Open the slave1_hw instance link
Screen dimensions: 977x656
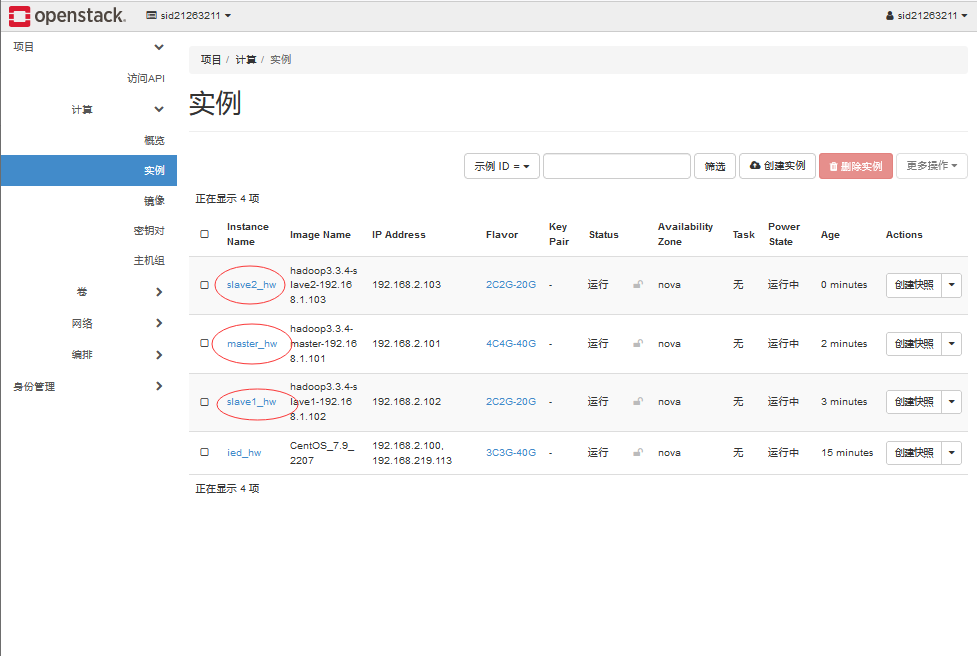point(251,402)
